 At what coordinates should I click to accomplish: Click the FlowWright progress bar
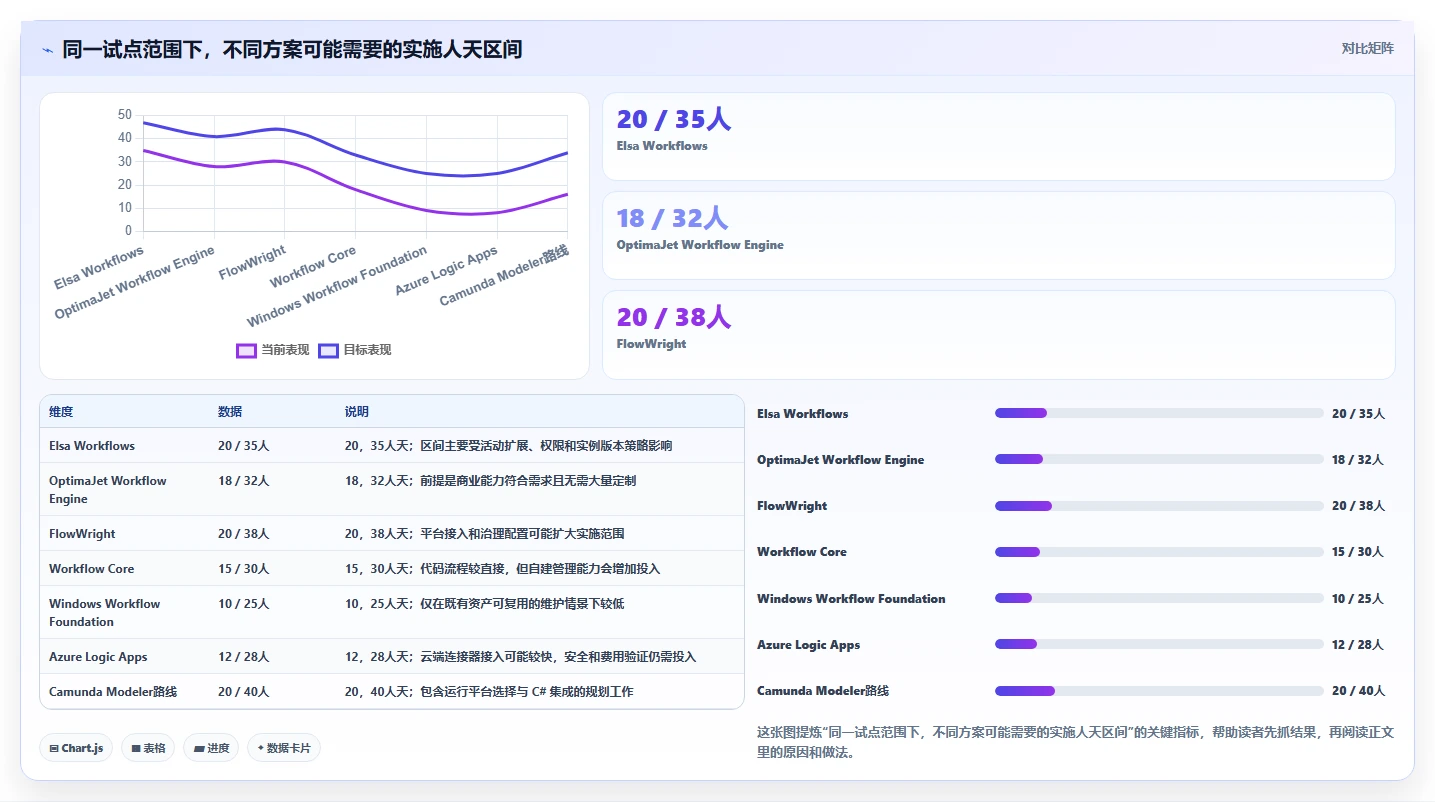pos(1159,506)
